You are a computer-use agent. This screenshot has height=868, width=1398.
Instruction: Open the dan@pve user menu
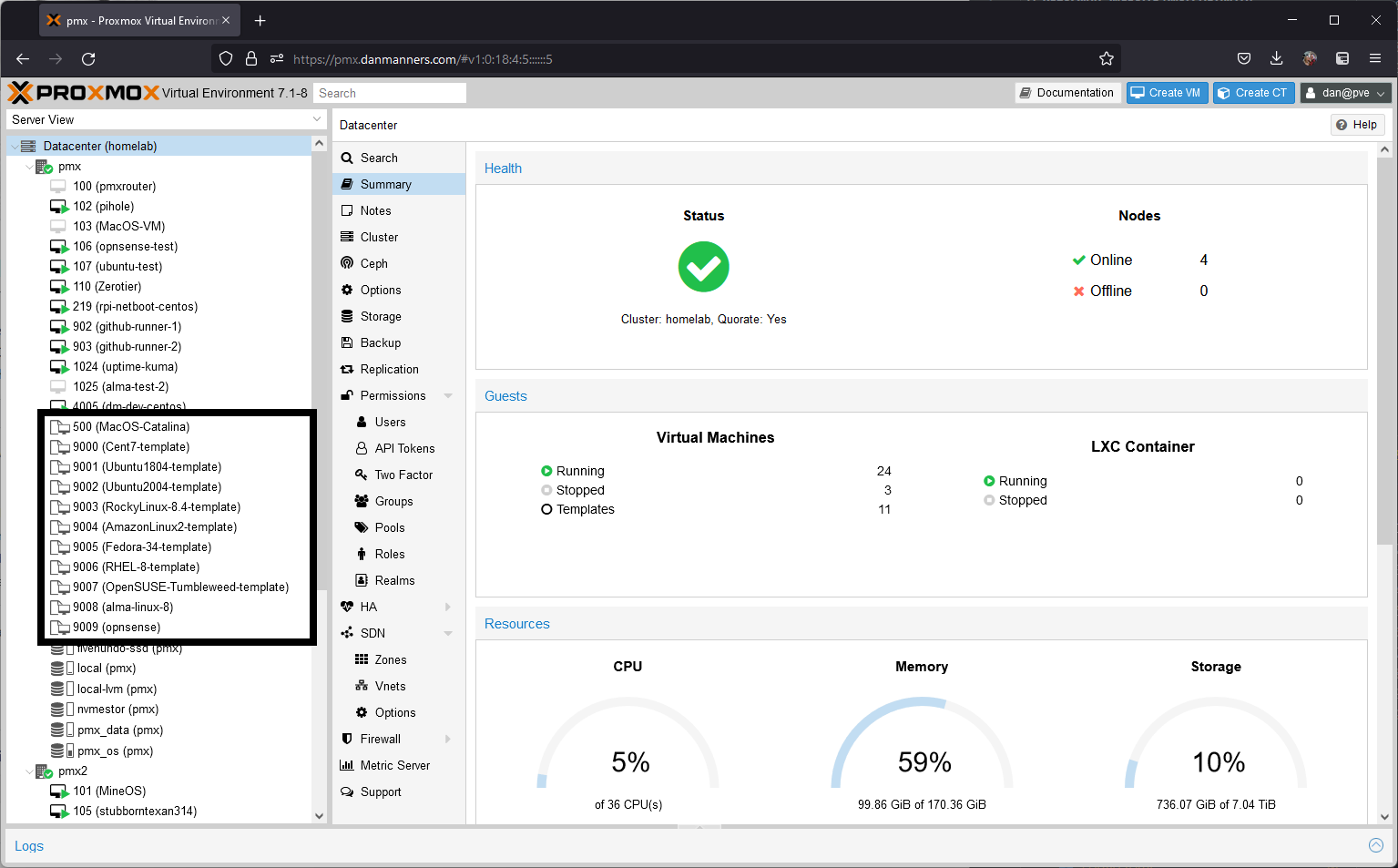point(1345,93)
